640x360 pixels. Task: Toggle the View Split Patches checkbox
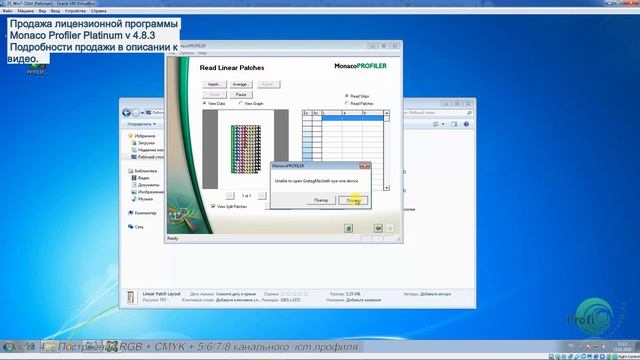pyautogui.click(x=229, y=207)
